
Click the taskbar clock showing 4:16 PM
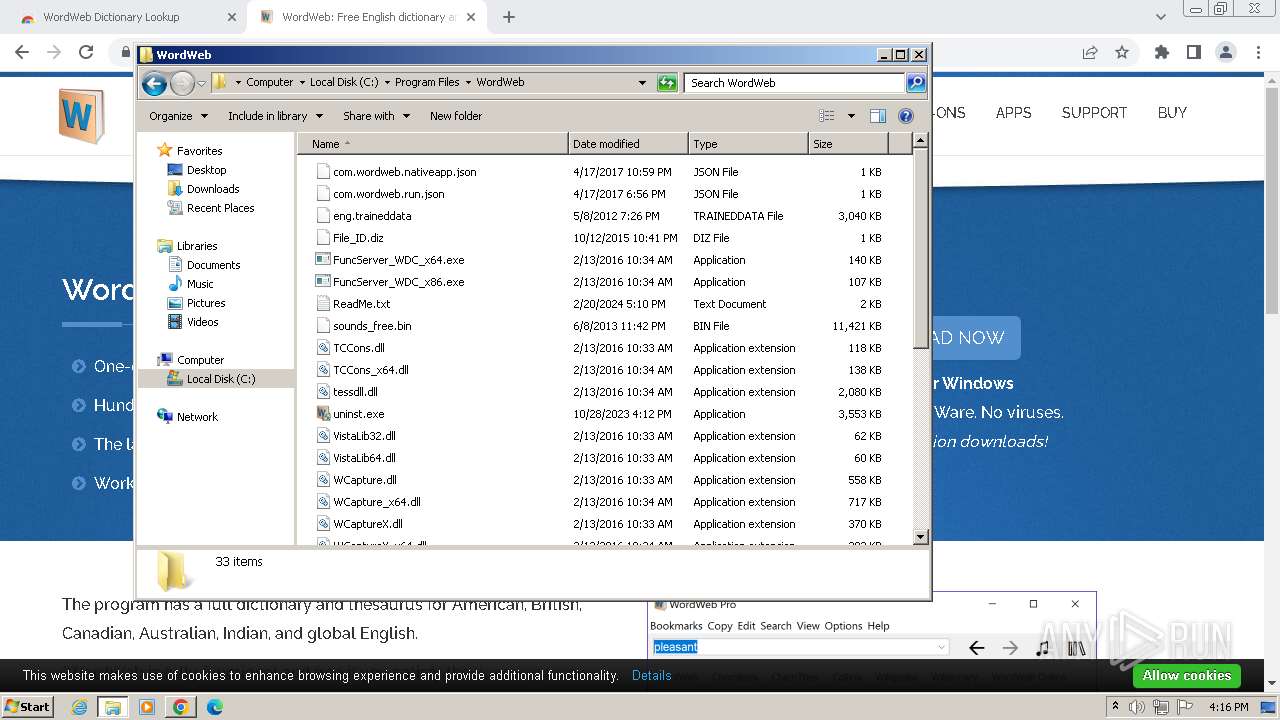(1228, 707)
